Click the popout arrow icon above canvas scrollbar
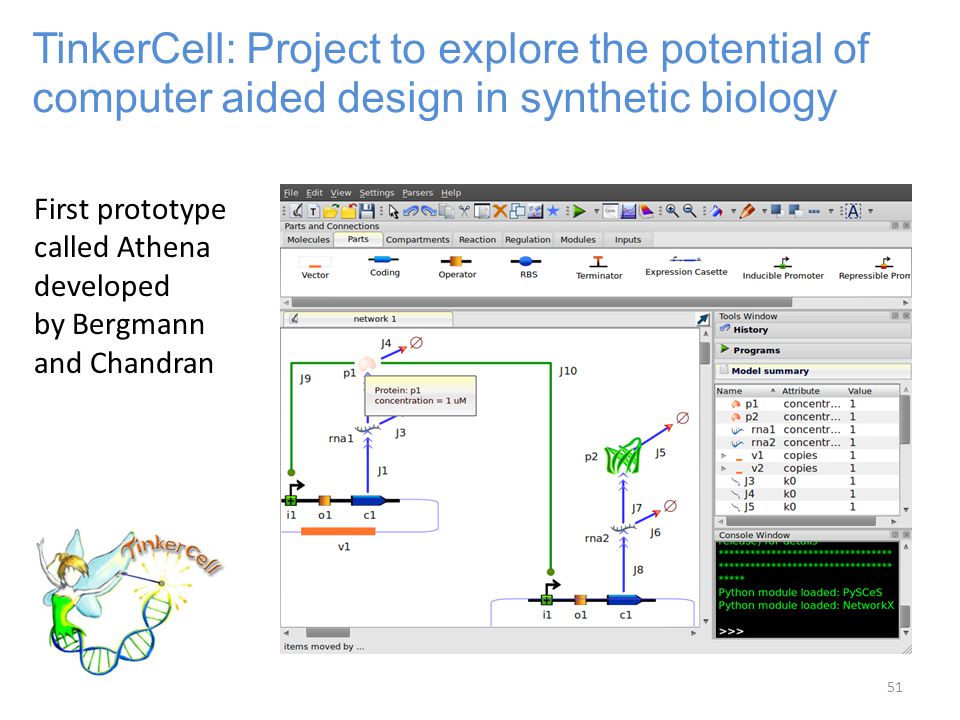 tap(703, 319)
